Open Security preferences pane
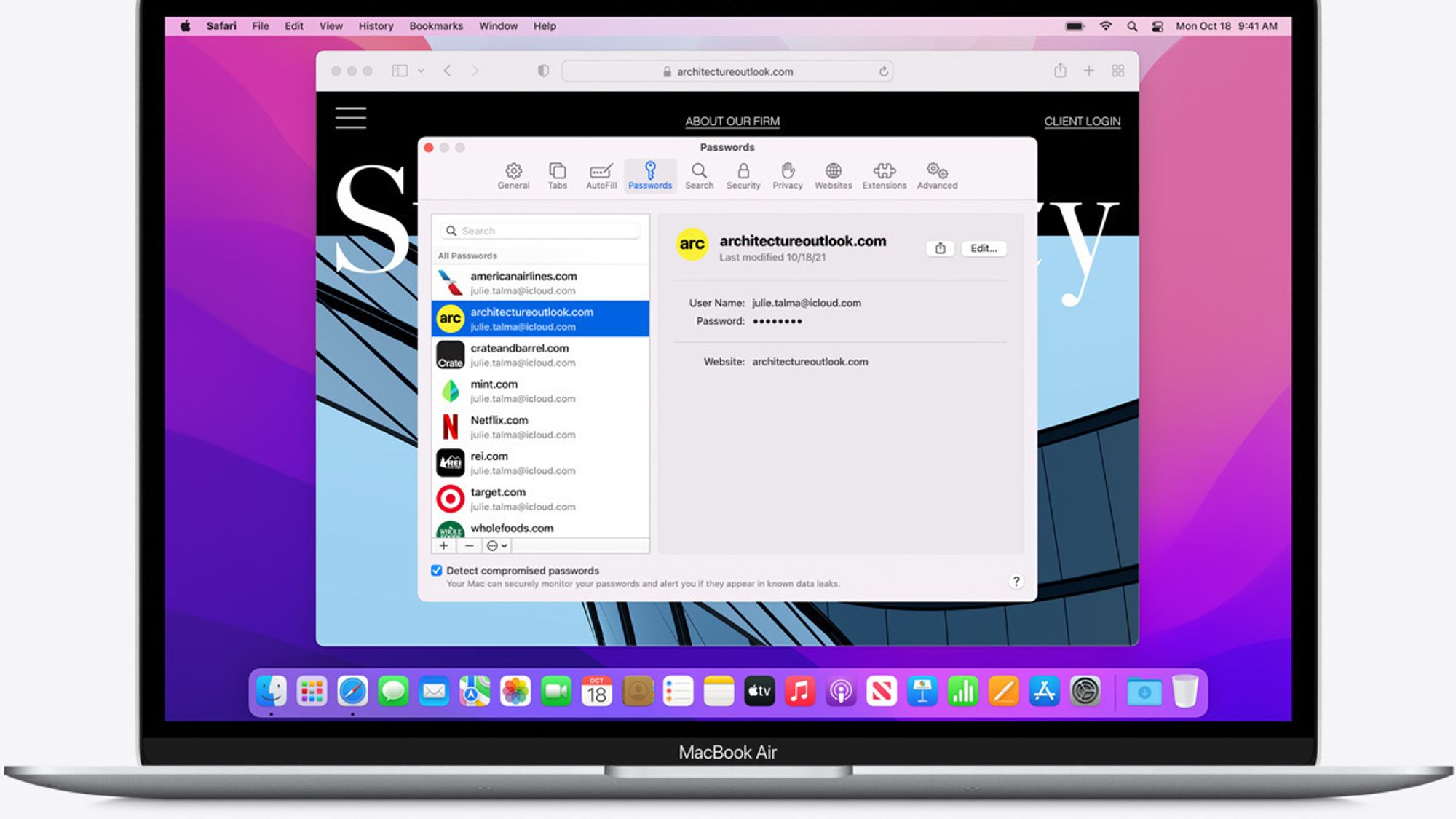1456x819 pixels. 743,175
